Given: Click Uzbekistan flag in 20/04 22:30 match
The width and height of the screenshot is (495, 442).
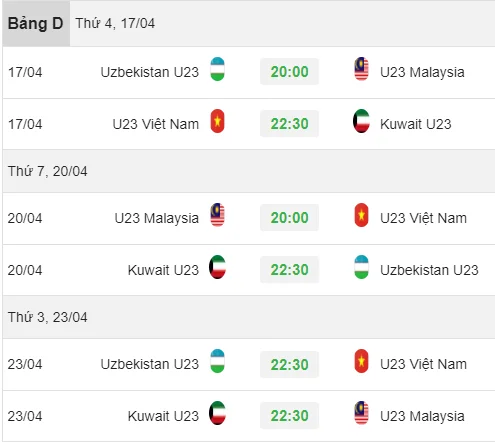Looking at the screenshot, I should tap(361, 267).
